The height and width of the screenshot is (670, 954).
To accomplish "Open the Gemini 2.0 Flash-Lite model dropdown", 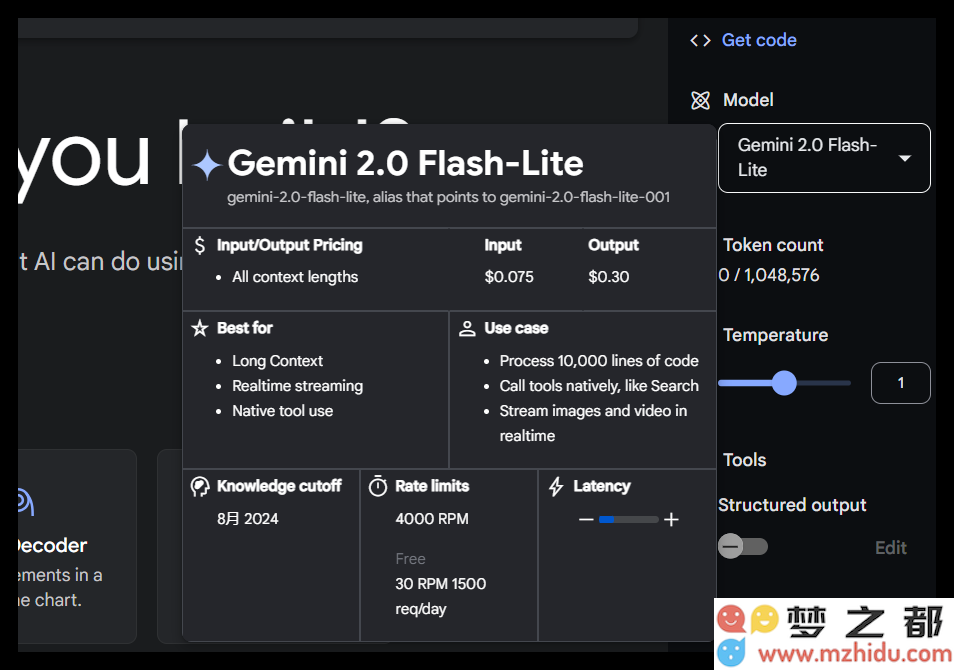I will tap(824, 158).
